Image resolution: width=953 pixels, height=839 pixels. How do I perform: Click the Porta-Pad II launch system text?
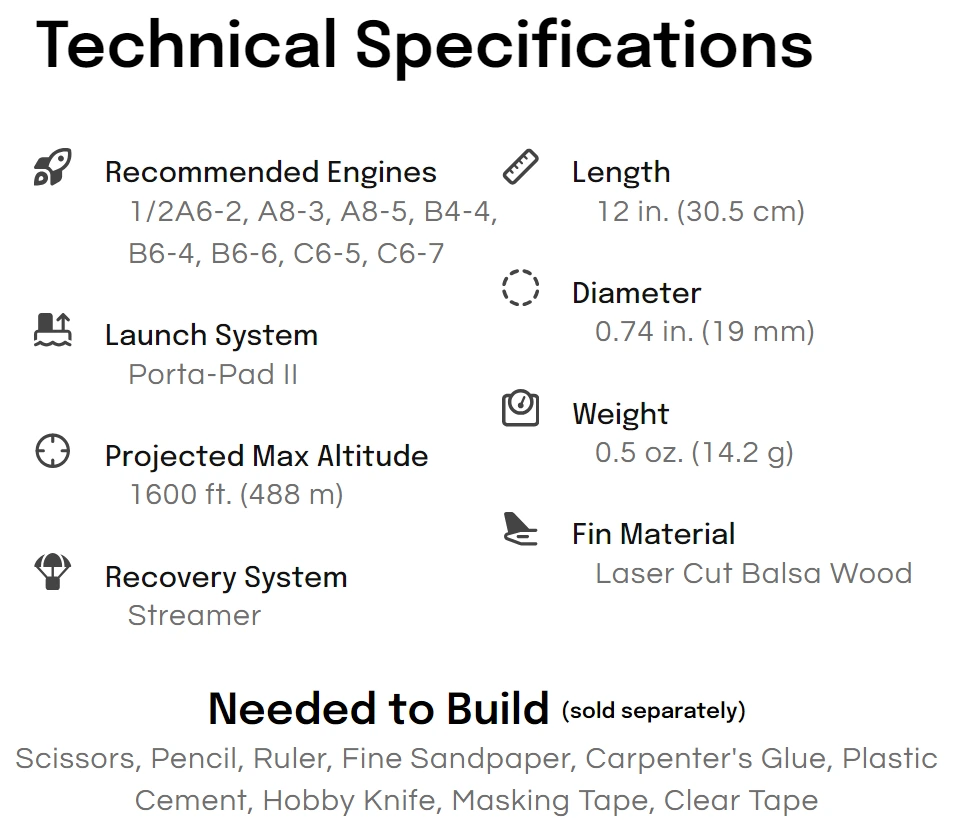(213, 374)
